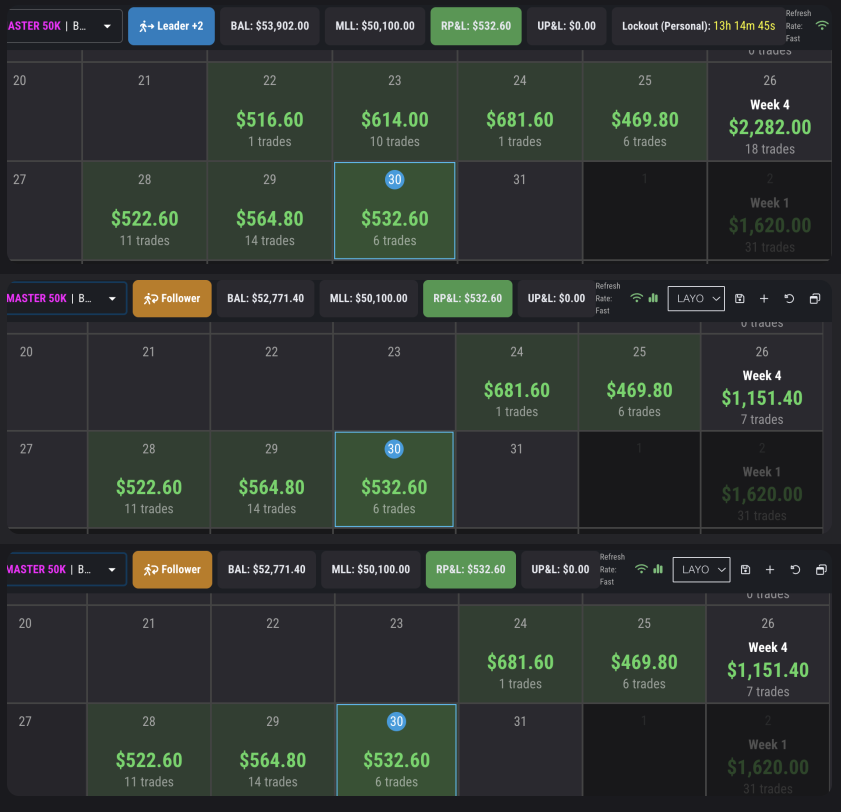Select day 28 with $522.60 in the bottom Follower calendar
This screenshot has height=812, width=841.
click(149, 750)
